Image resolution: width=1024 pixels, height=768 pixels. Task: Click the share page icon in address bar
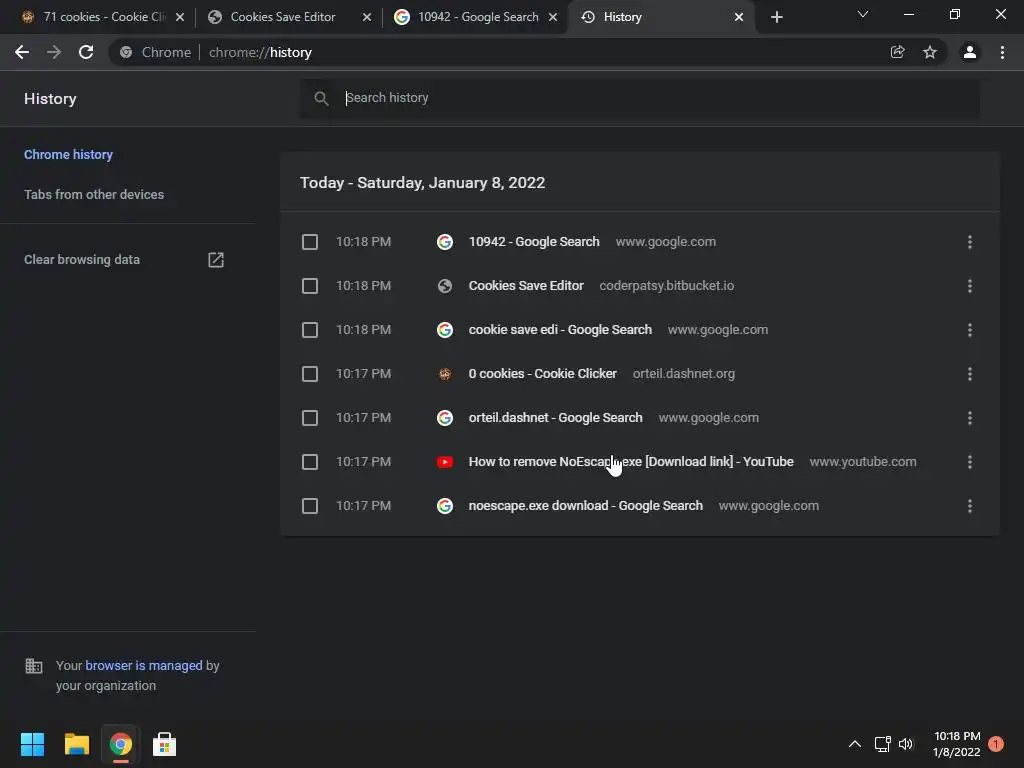click(897, 52)
